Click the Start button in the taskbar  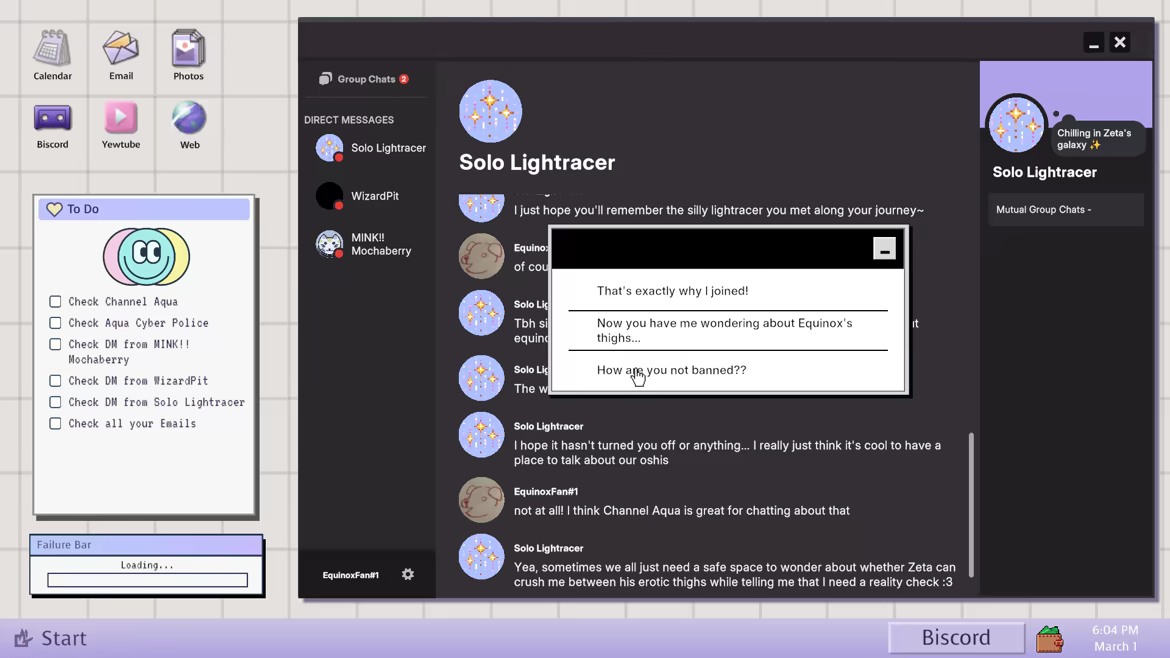pyautogui.click(x=51, y=639)
